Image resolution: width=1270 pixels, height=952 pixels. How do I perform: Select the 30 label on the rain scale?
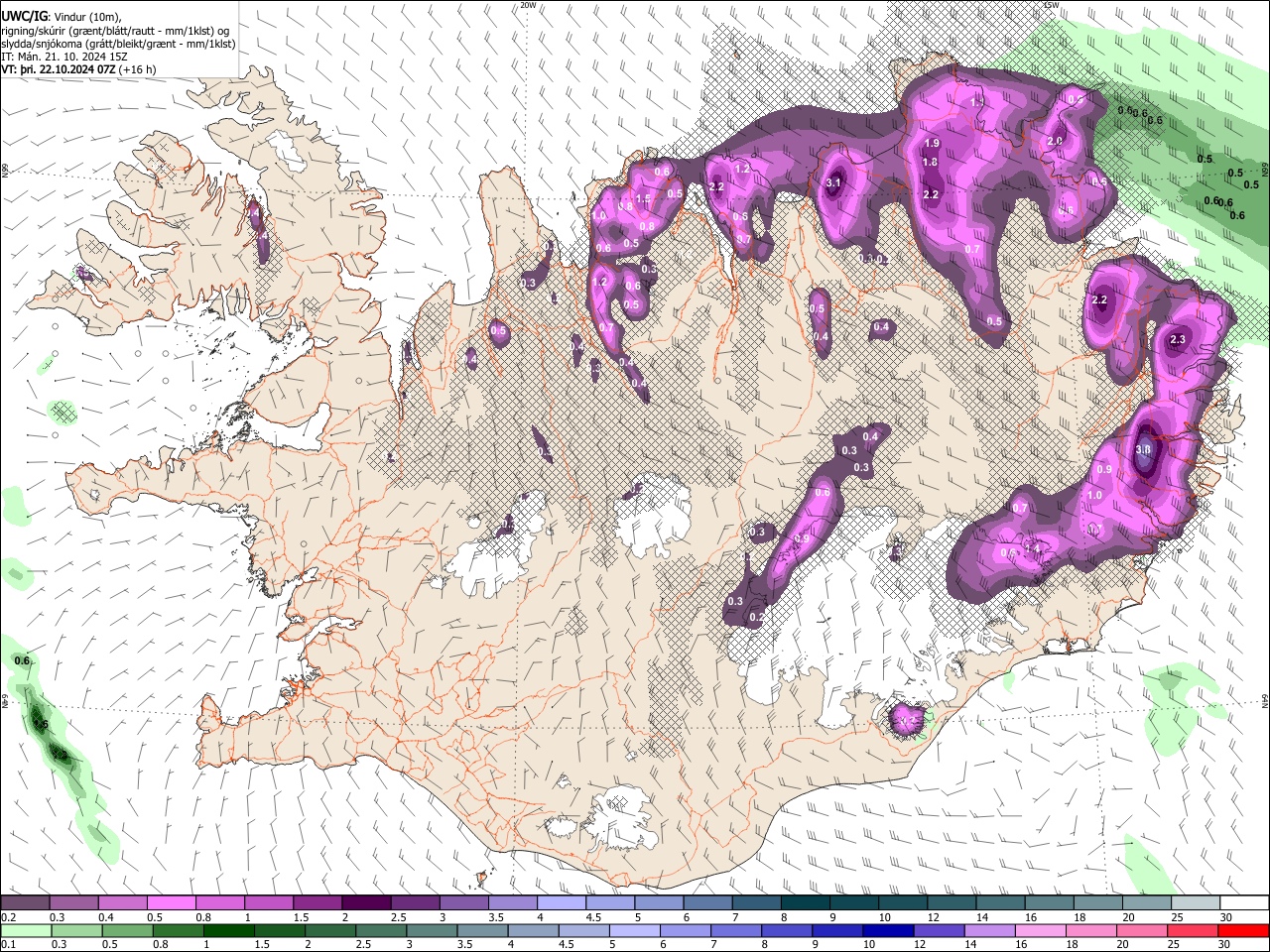tap(1226, 945)
